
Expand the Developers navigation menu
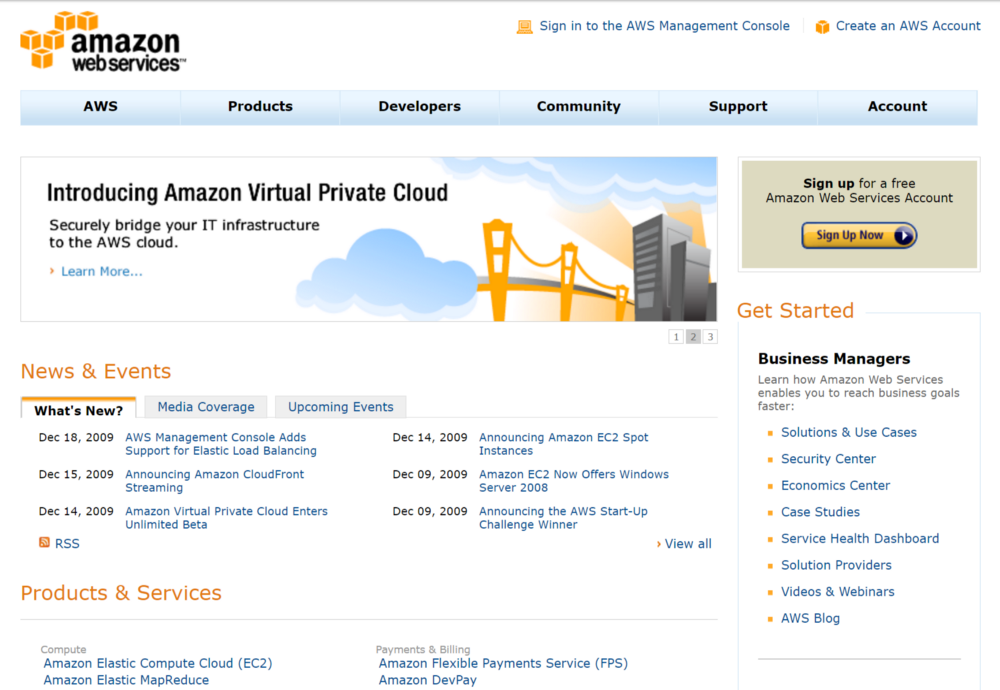click(x=420, y=106)
